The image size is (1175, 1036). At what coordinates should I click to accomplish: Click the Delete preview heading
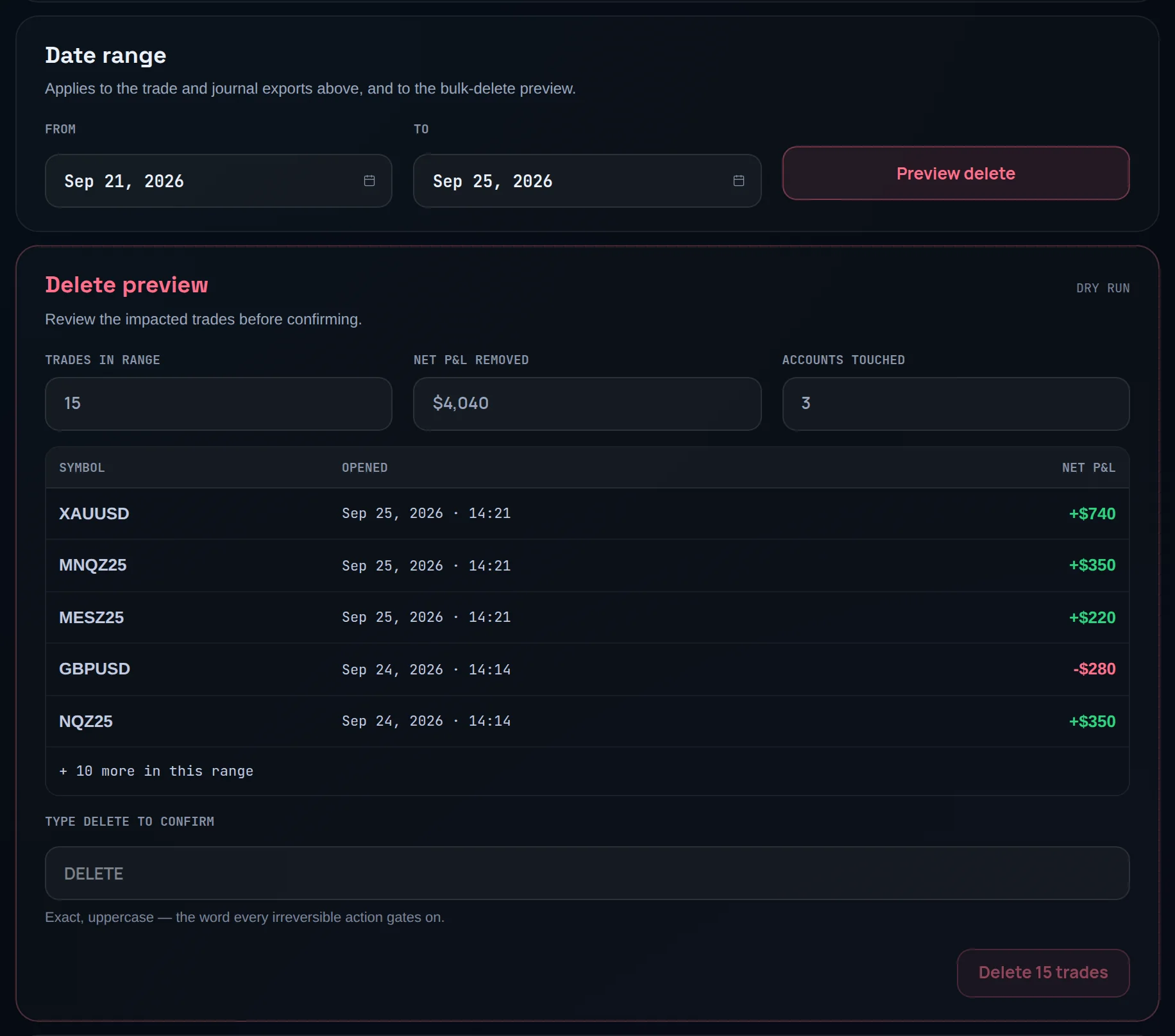(127, 285)
